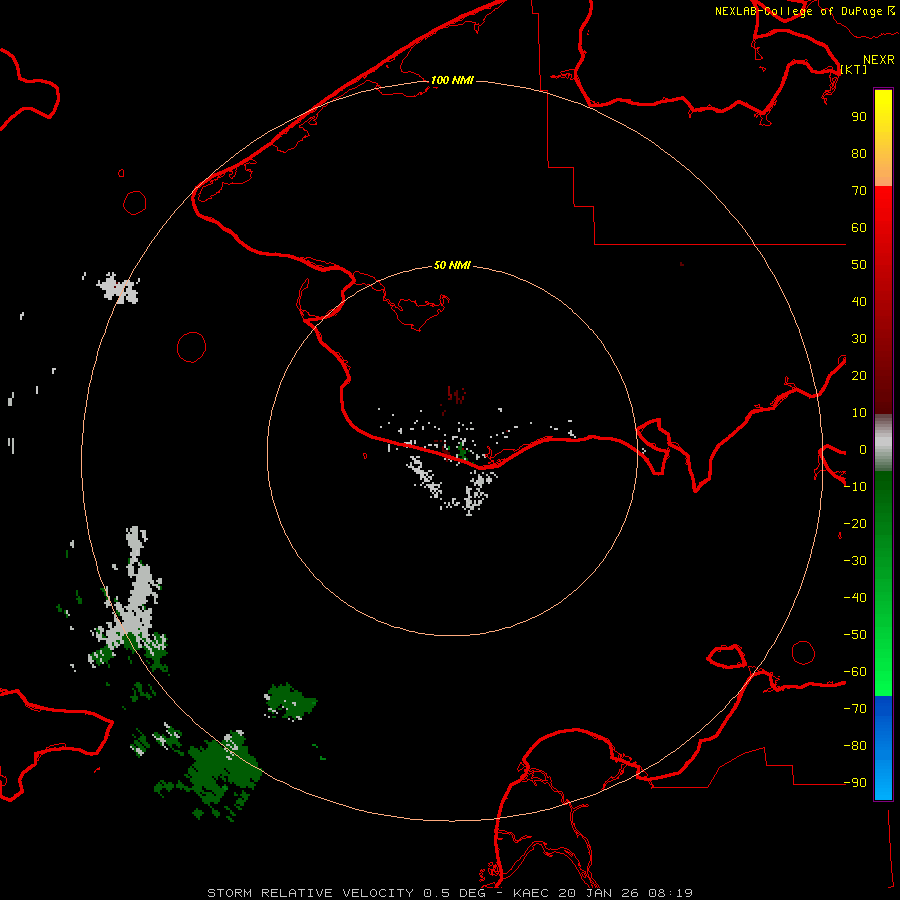Click the "[KT]" units label above the scale
The height and width of the screenshot is (900, 900).
853,69
